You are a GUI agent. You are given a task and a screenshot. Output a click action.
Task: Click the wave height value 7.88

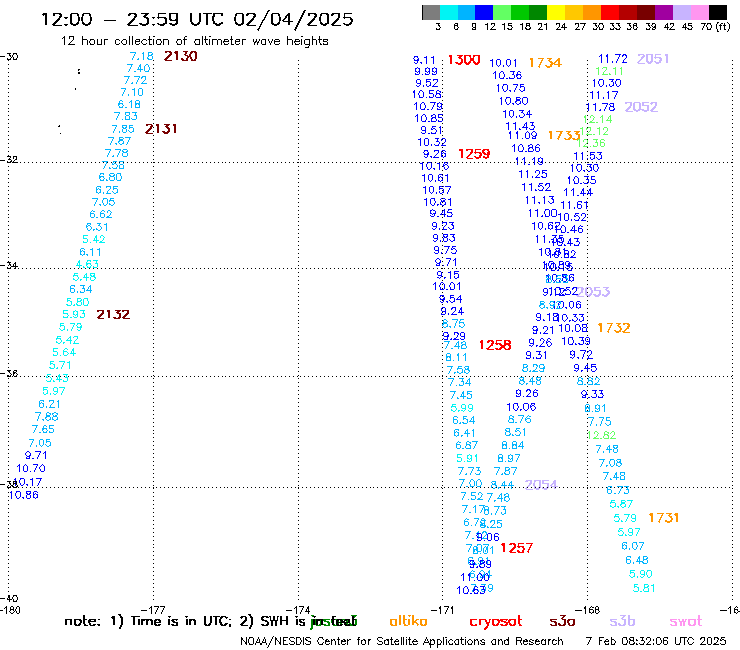tap(47, 417)
